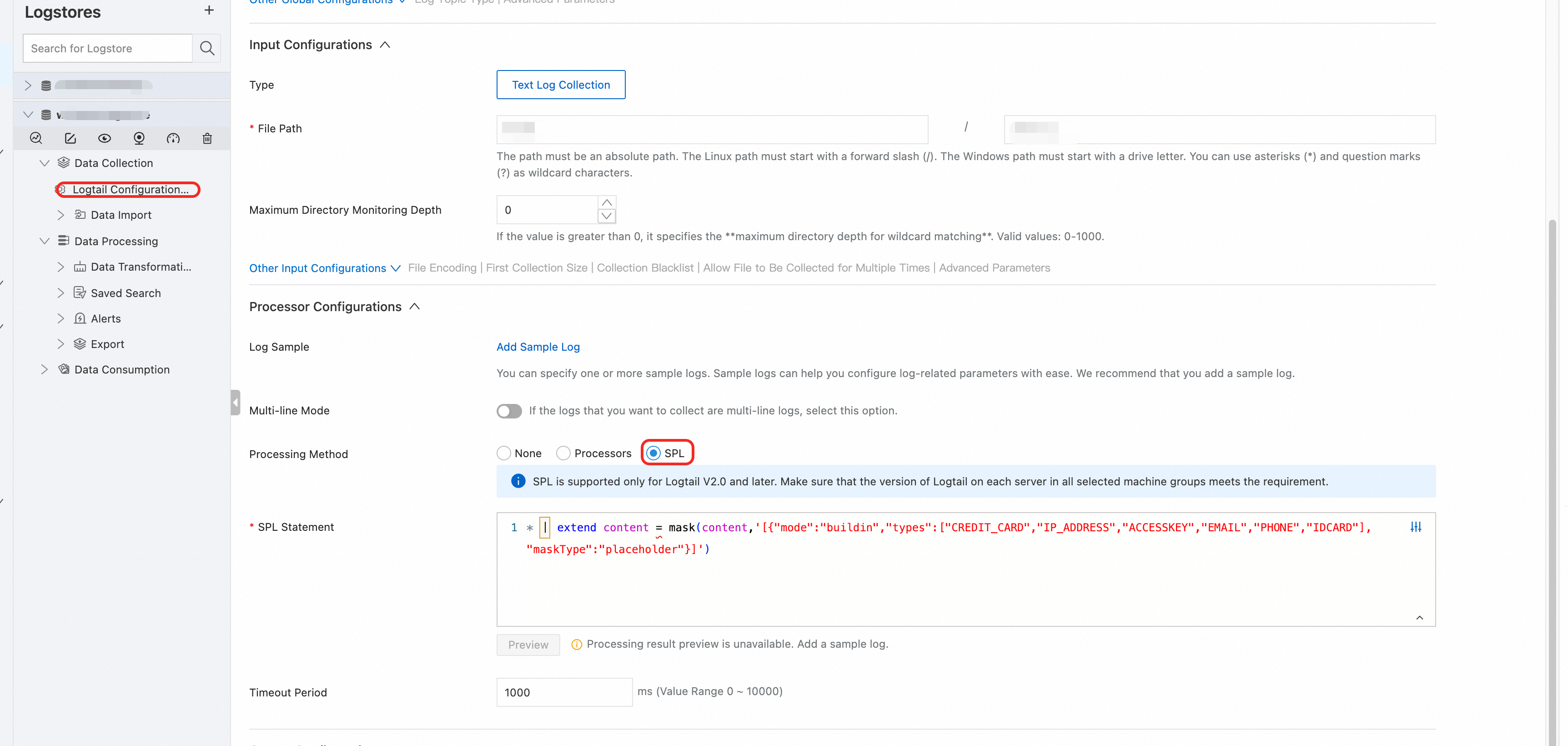1568x746 pixels.
Task: Click the logstore edit pencil icon
Action: [x=70, y=138]
